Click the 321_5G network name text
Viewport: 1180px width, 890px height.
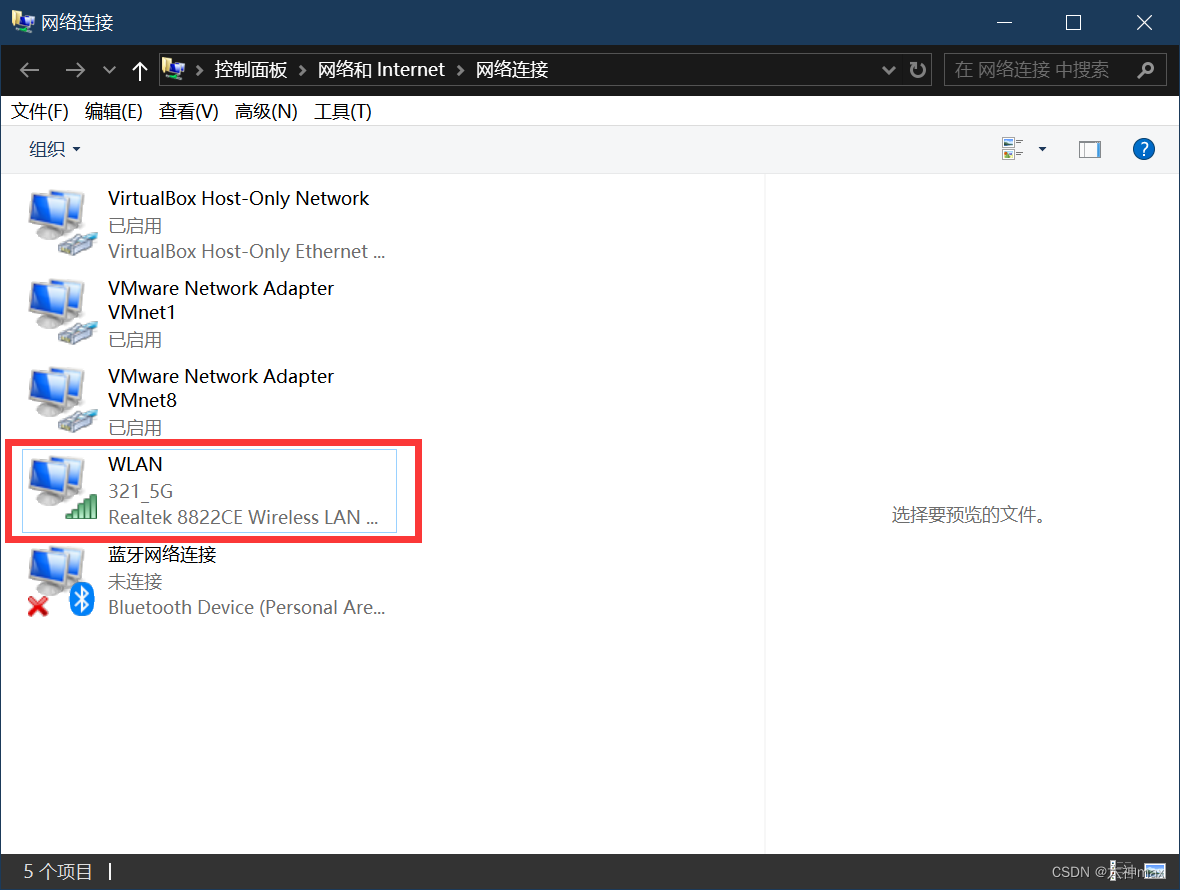[x=141, y=491]
